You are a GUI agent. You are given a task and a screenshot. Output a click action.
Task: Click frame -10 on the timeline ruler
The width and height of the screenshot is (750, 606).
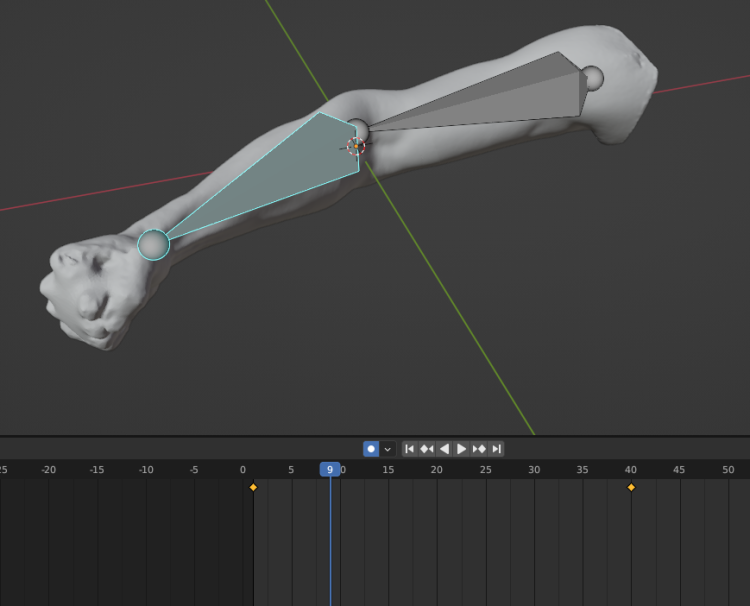click(x=146, y=470)
